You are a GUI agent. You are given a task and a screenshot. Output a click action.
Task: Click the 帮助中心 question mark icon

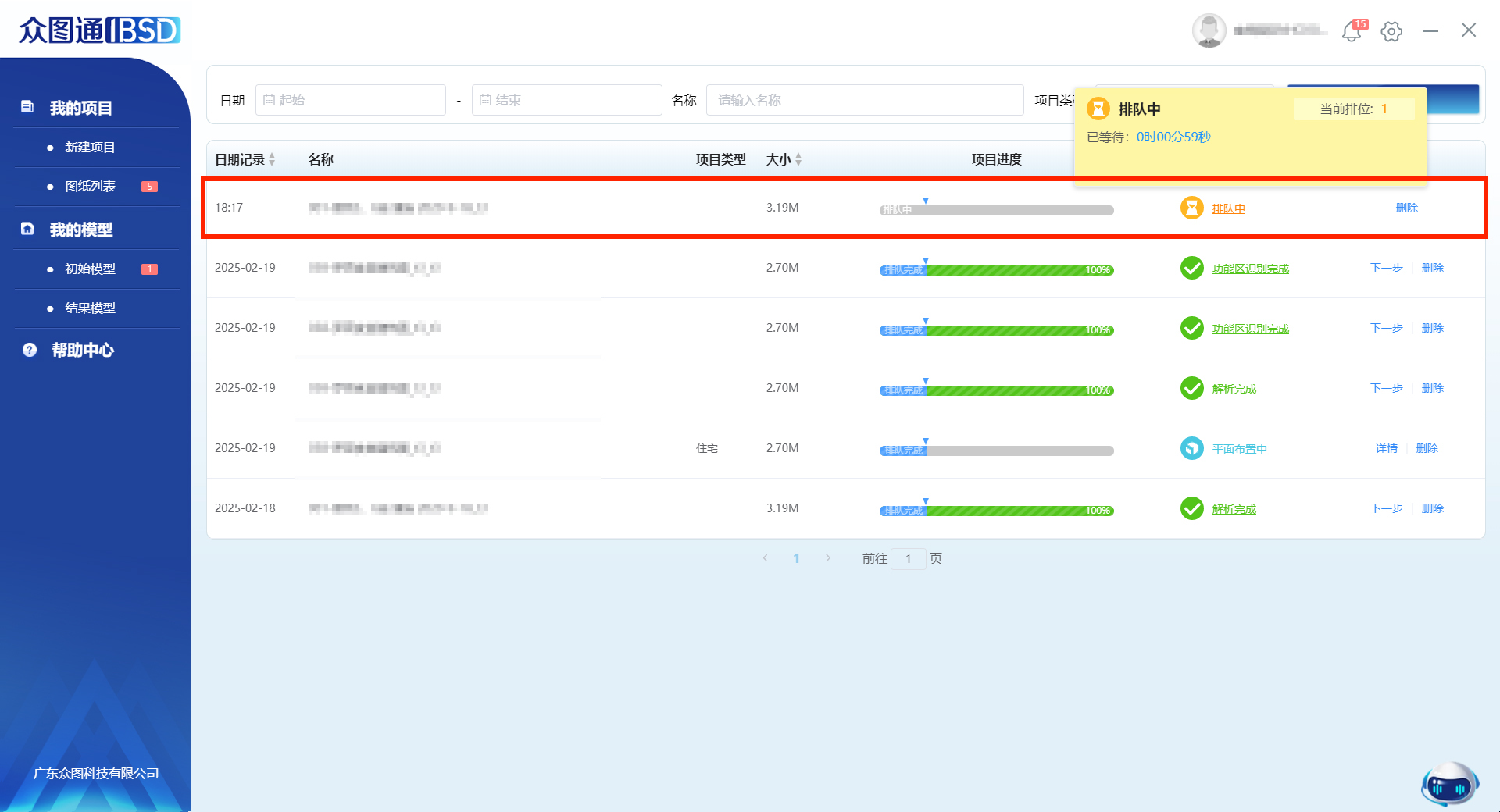coord(30,350)
